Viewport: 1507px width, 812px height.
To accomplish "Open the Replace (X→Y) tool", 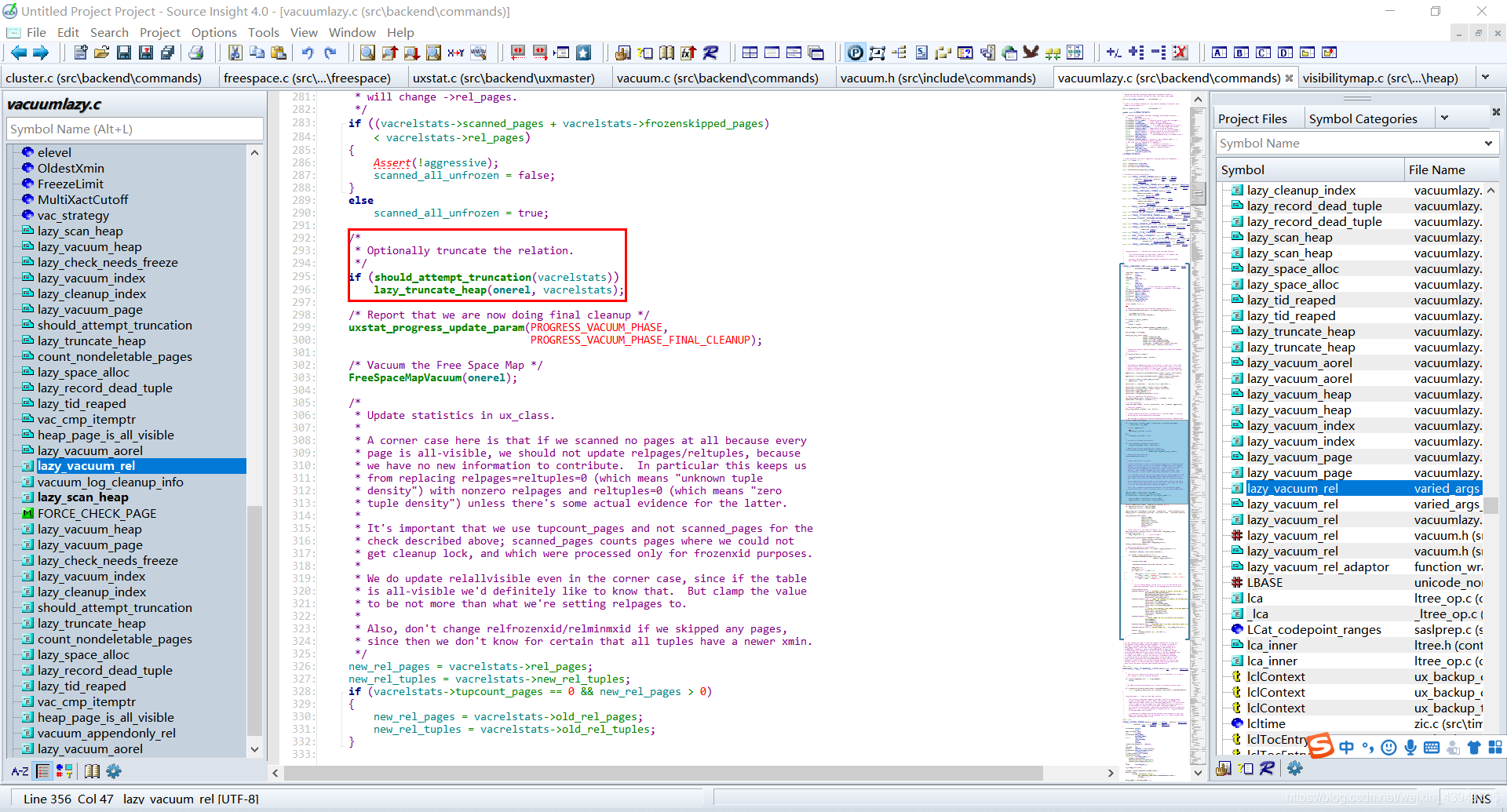I will point(456,53).
